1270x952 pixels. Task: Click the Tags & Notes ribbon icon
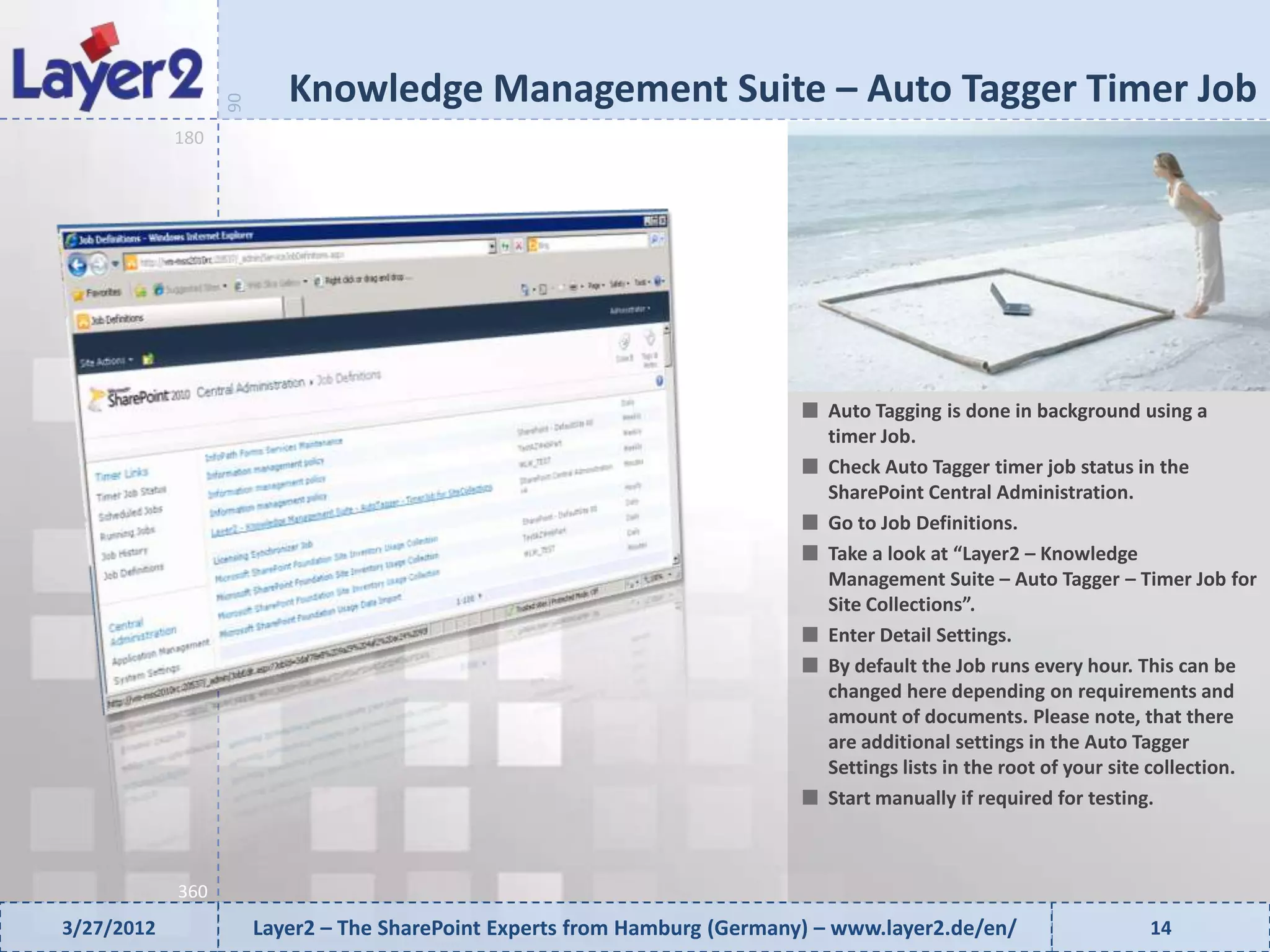[649, 348]
